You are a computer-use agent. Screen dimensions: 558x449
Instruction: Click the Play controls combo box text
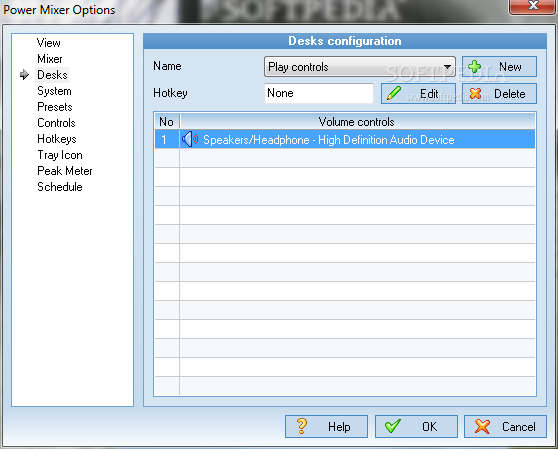click(x=298, y=67)
